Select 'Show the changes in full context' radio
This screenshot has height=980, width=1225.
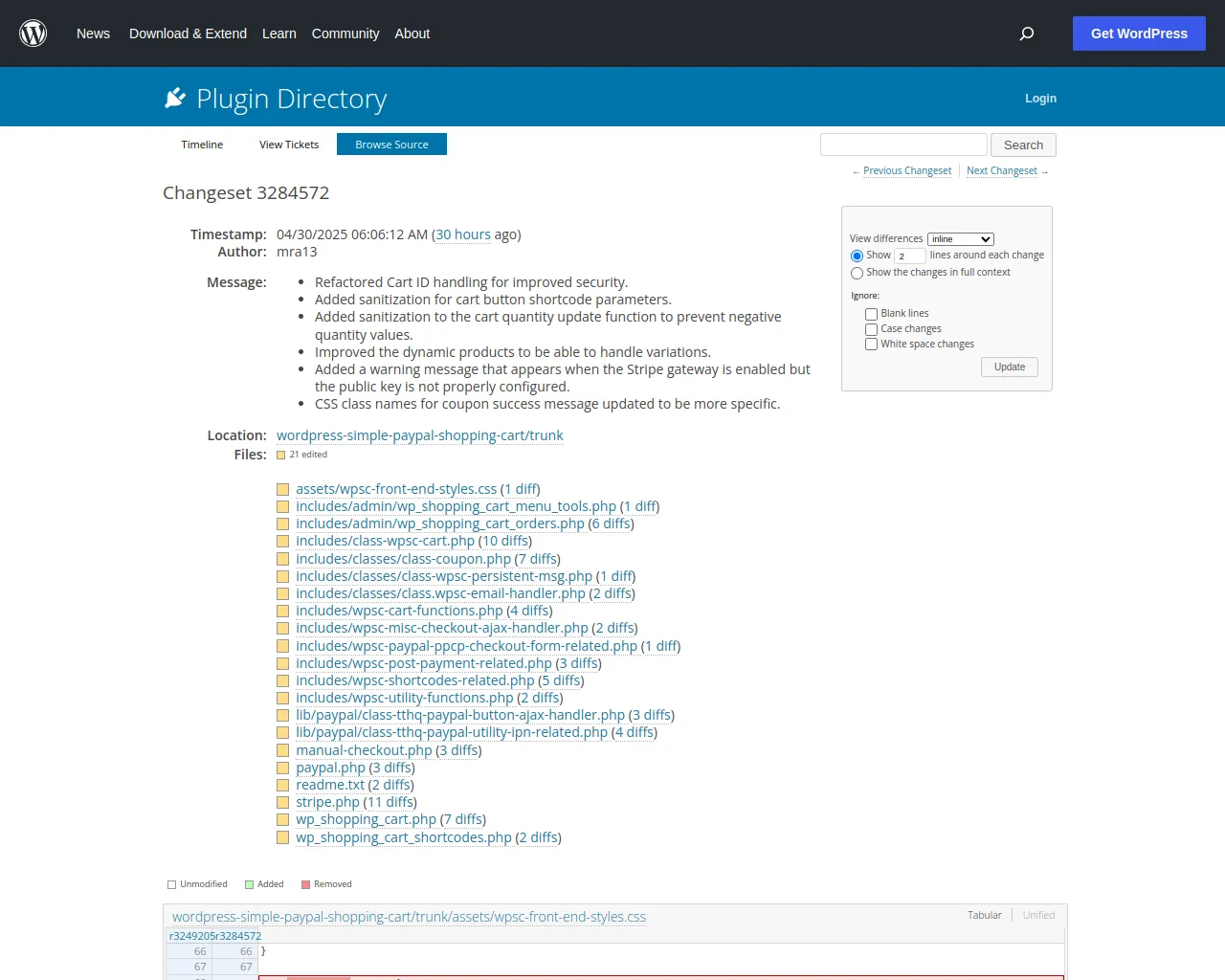(857, 273)
